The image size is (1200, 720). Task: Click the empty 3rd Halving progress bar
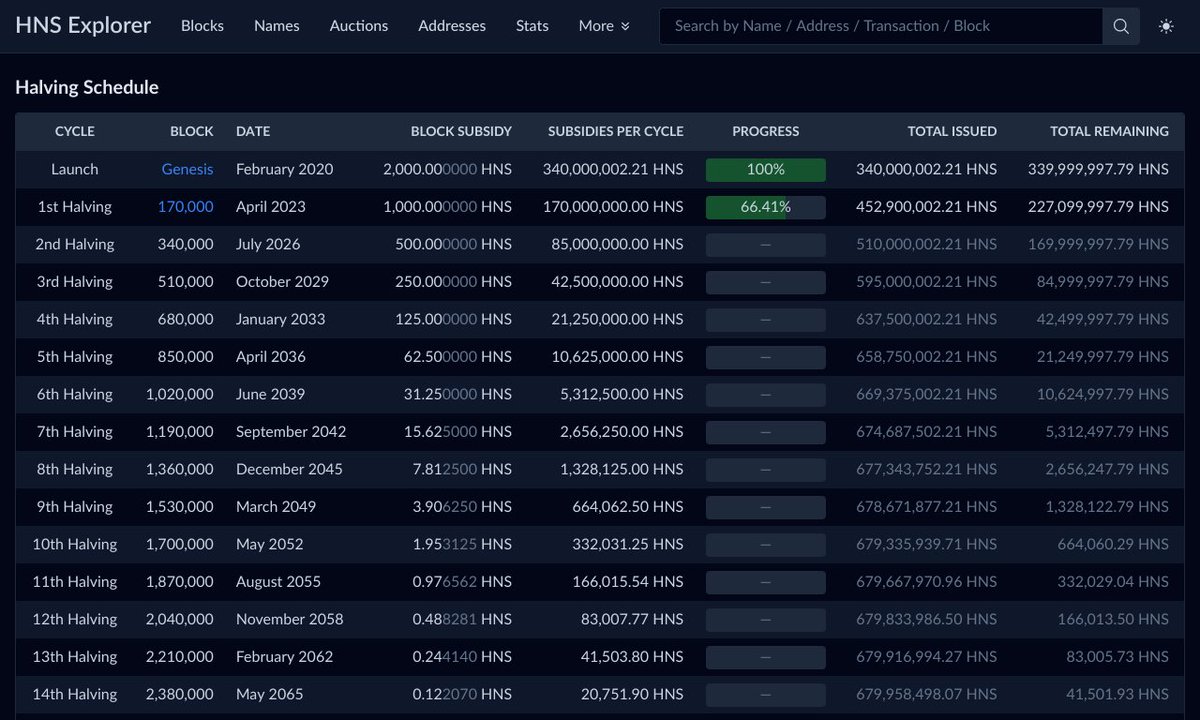pos(766,282)
